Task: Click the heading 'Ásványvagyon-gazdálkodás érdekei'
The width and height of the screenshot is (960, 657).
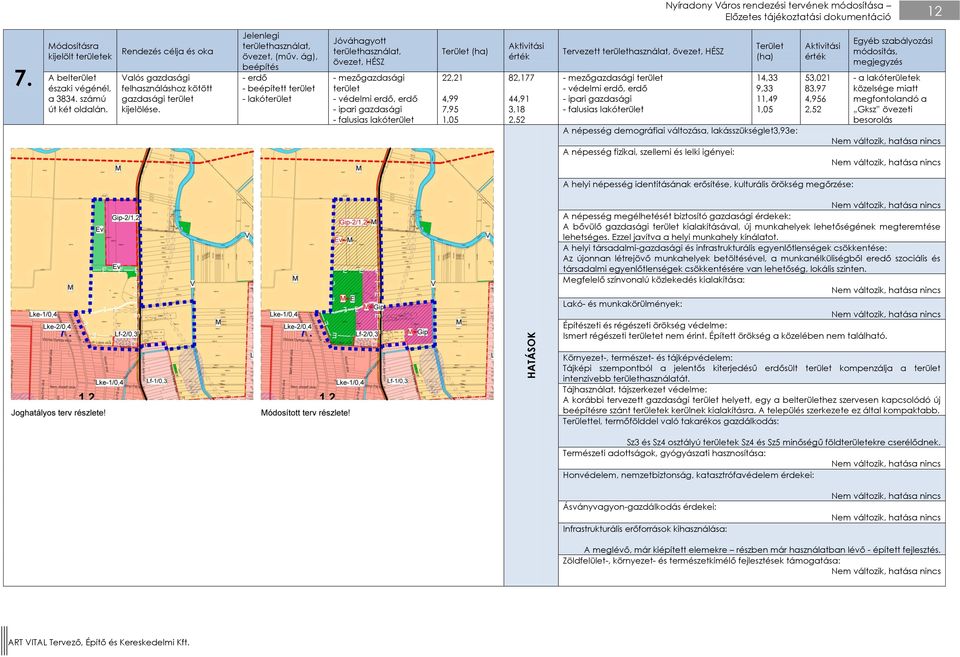Action: (x=639, y=506)
